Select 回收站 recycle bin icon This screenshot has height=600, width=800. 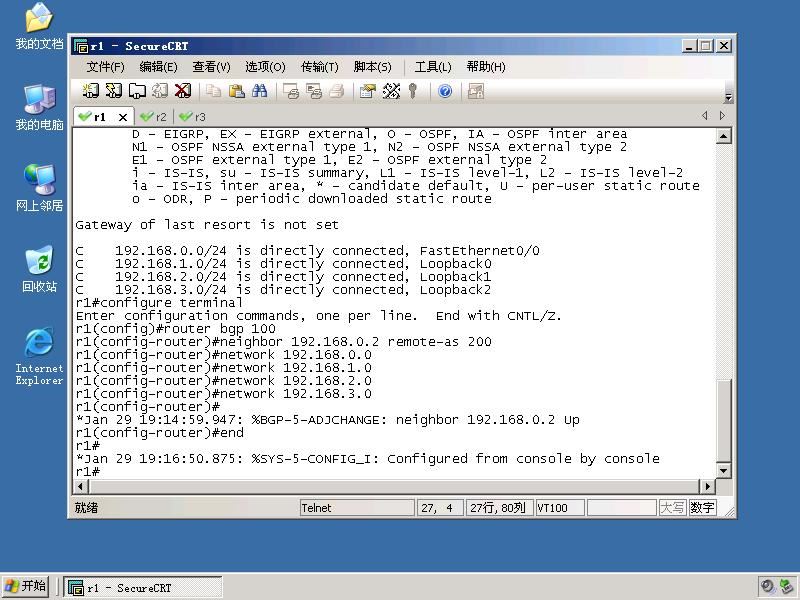[x=39, y=269]
